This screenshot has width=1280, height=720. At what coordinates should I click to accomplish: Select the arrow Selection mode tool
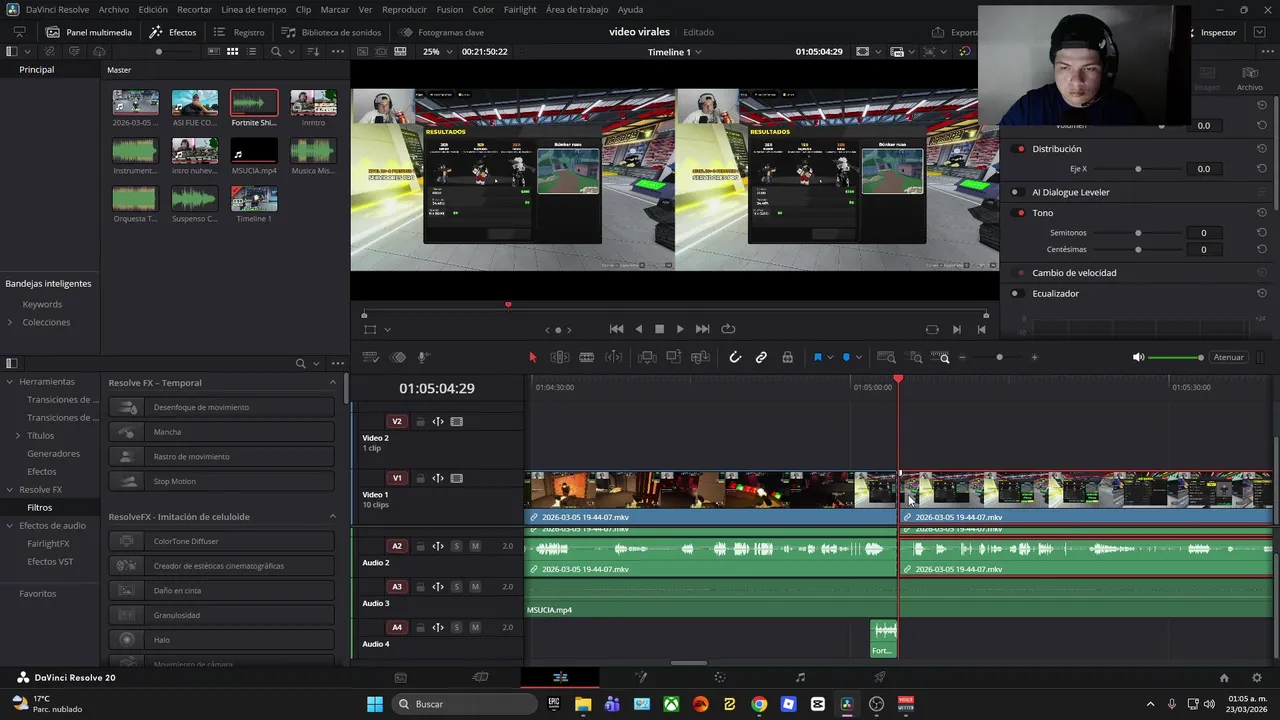(532, 357)
